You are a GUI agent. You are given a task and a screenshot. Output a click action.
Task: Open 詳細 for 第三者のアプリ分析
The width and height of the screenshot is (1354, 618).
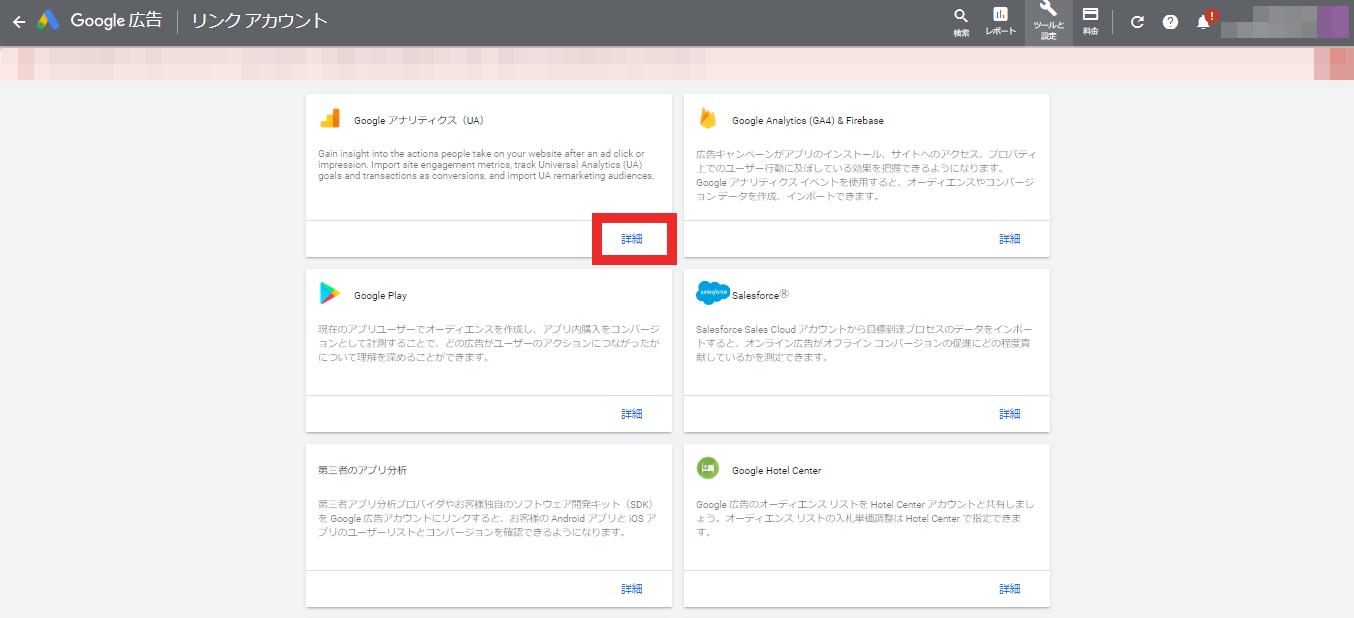click(632, 589)
